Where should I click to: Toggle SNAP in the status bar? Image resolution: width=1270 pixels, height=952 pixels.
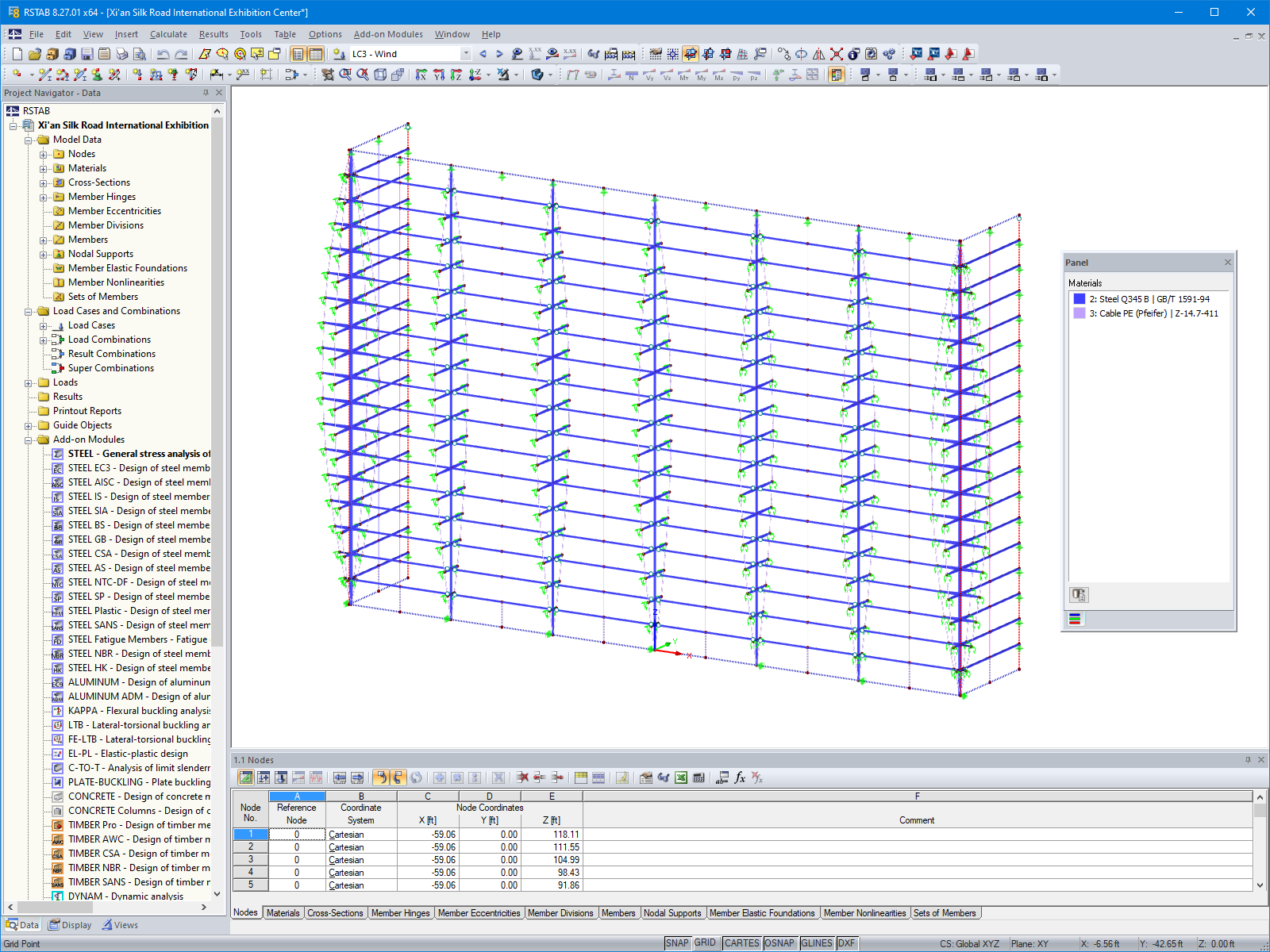point(677,943)
